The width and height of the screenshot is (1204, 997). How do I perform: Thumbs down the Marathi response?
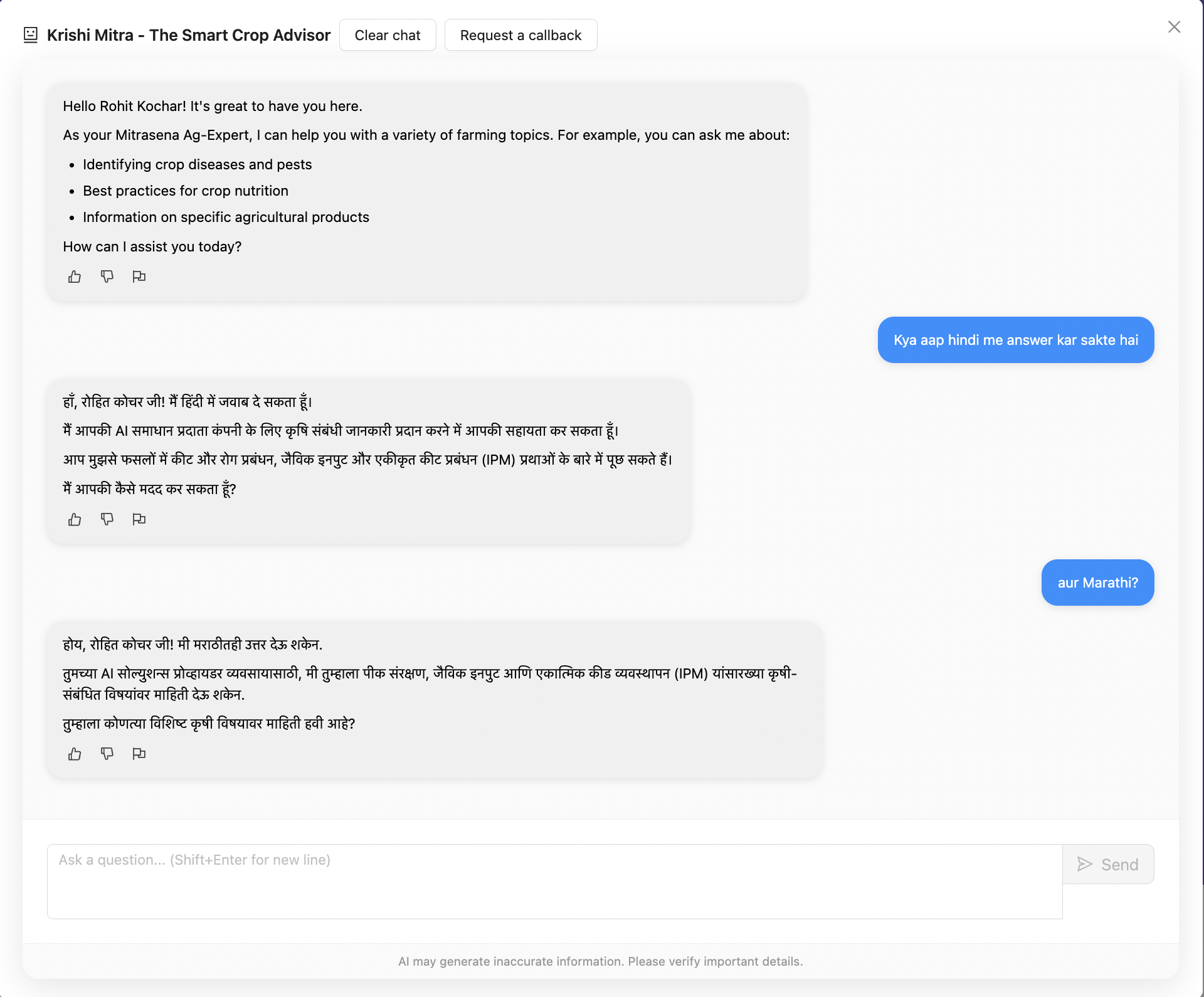(x=107, y=754)
